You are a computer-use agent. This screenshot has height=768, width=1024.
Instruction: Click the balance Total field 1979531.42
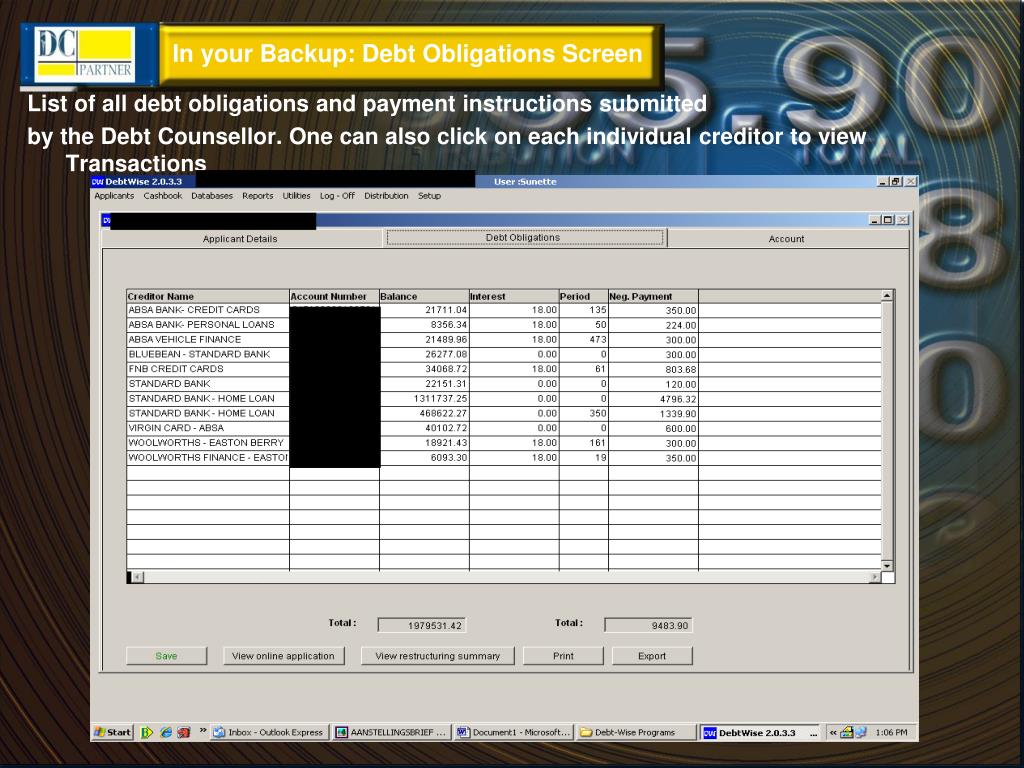pyautogui.click(x=422, y=626)
